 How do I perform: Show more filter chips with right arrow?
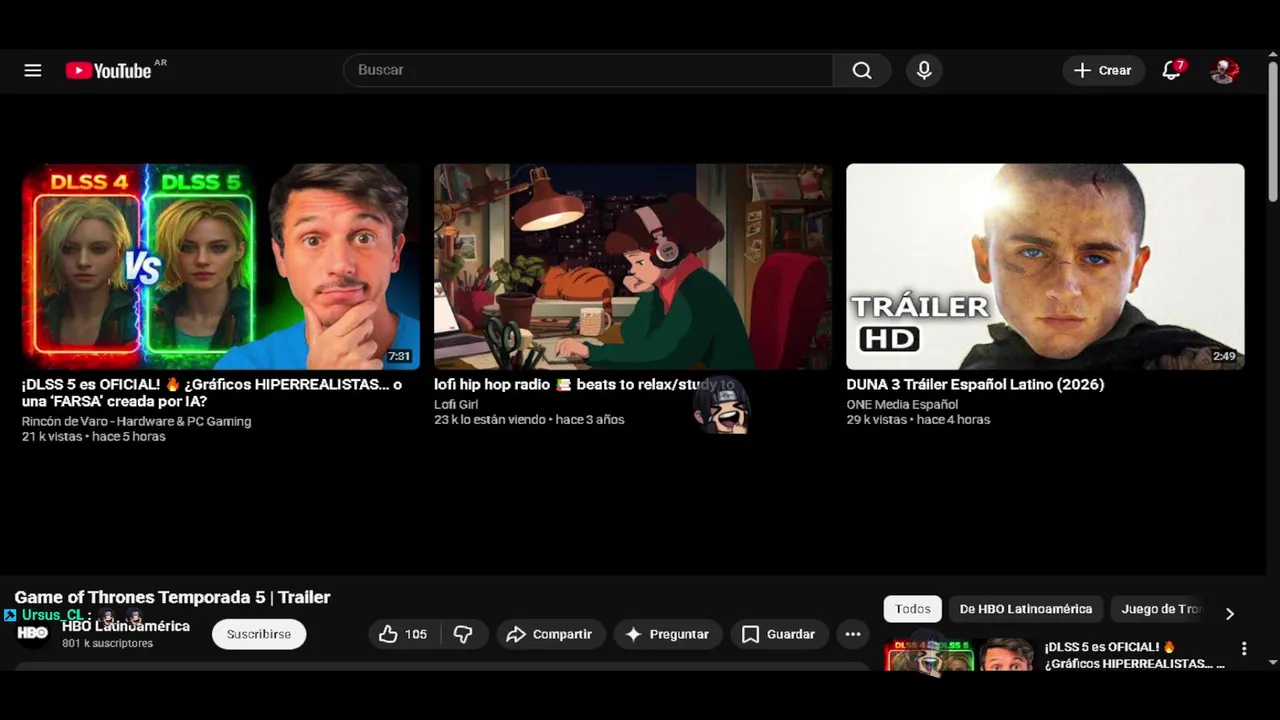[x=1230, y=613]
